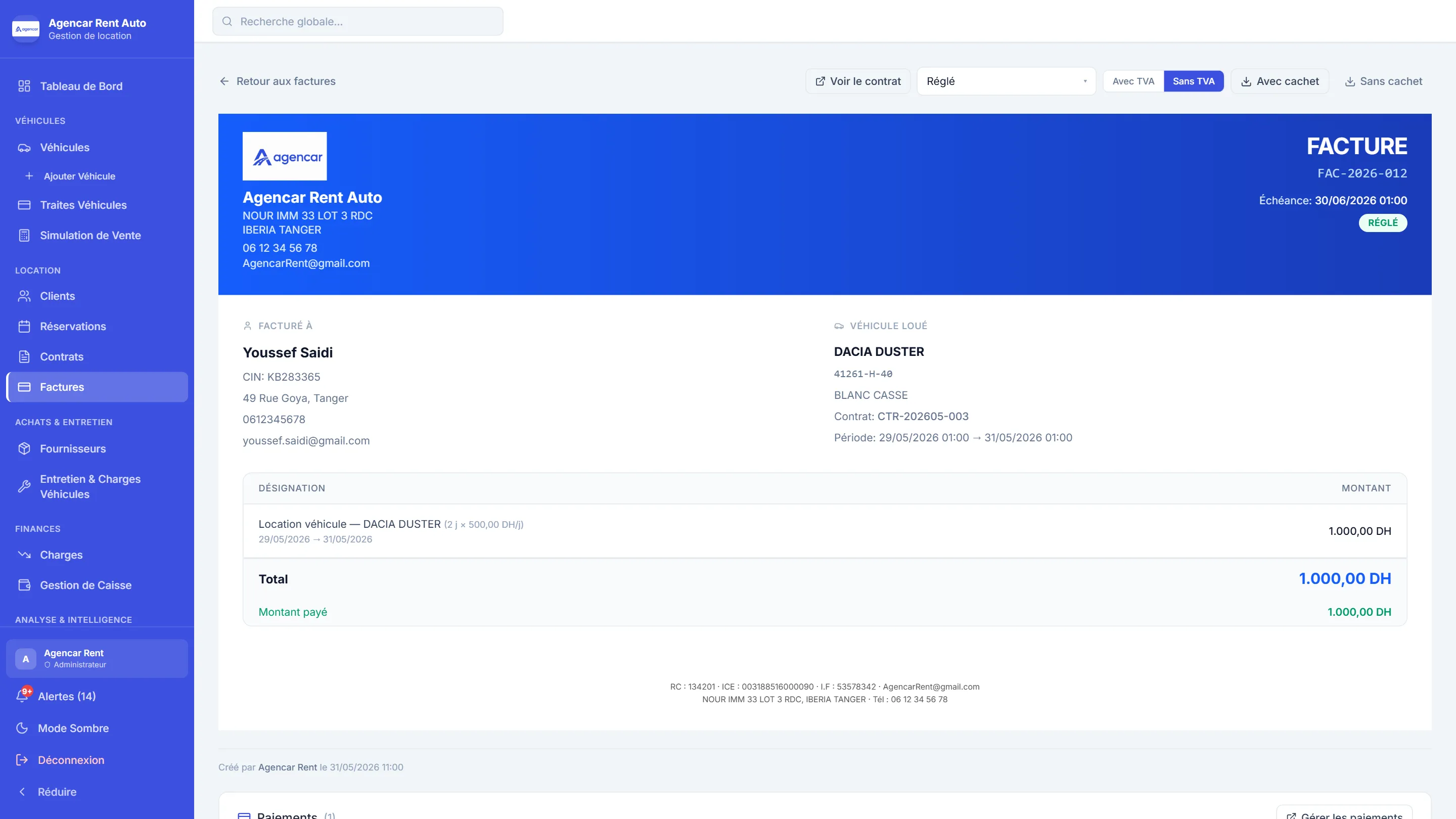The width and height of the screenshot is (1456, 819).
Task: Click the logout icon beside Déconnexion
Action: pos(22,760)
